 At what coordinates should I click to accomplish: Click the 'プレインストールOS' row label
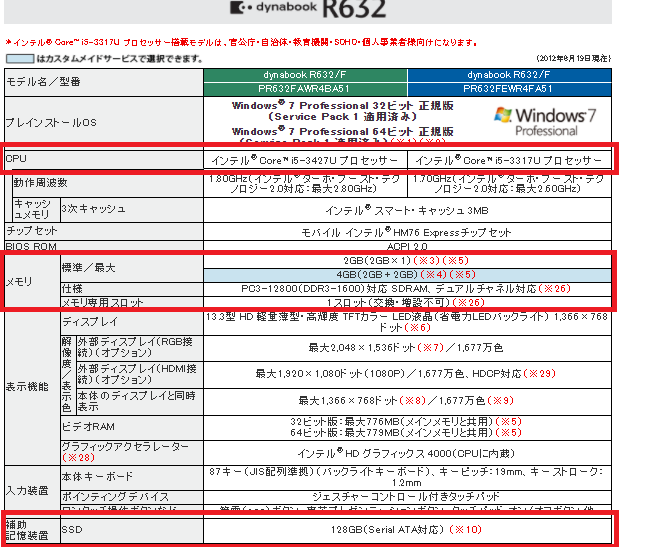point(51,122)
